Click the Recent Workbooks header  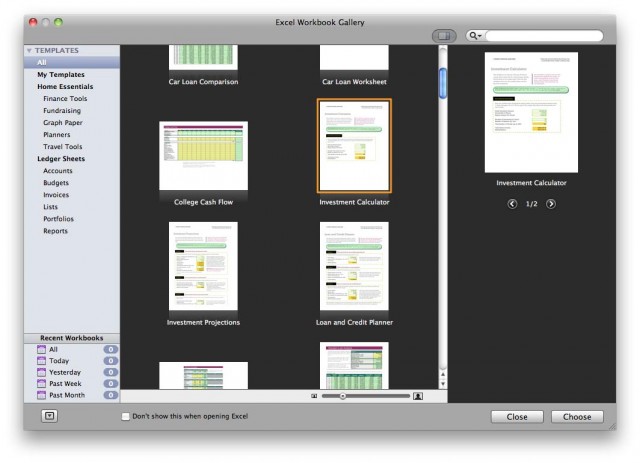click(x=72, y=338)
